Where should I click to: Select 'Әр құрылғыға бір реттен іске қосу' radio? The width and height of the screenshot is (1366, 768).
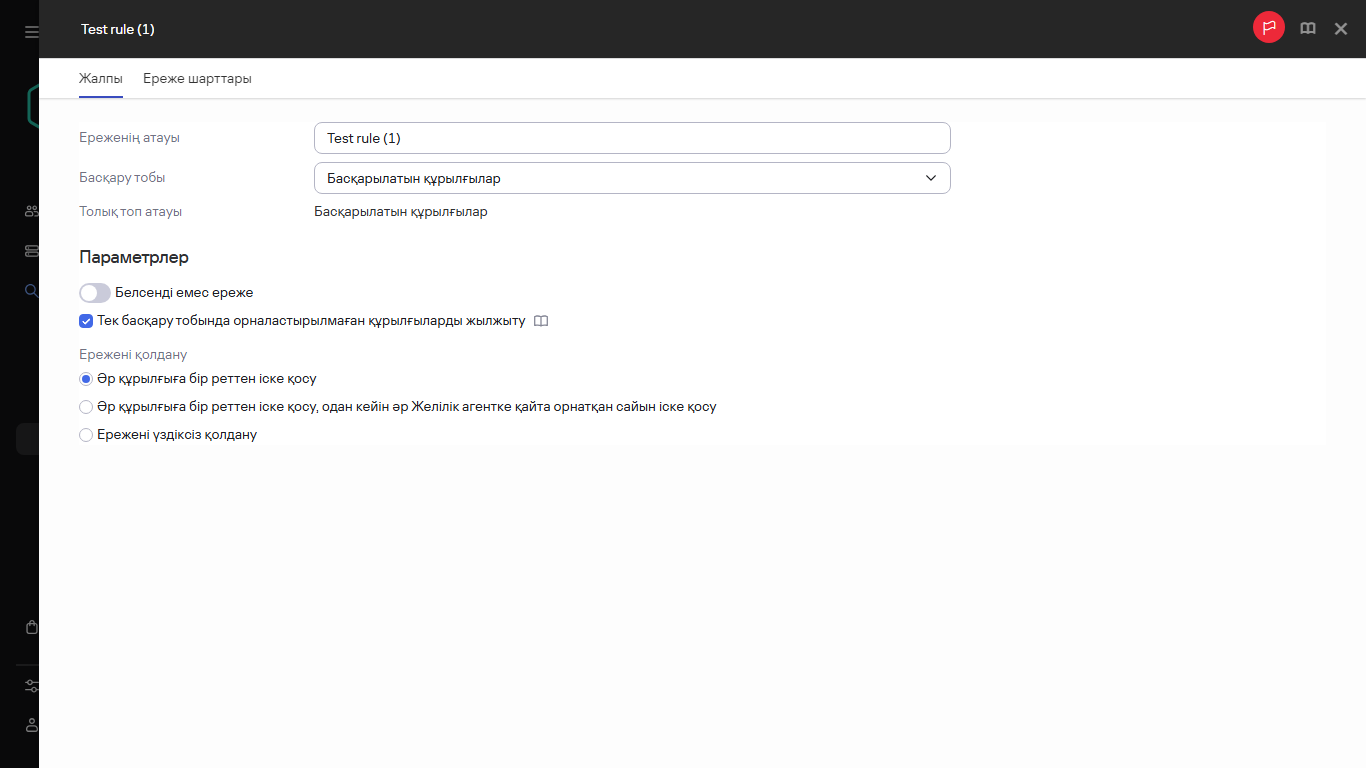[x=86, y=379]
